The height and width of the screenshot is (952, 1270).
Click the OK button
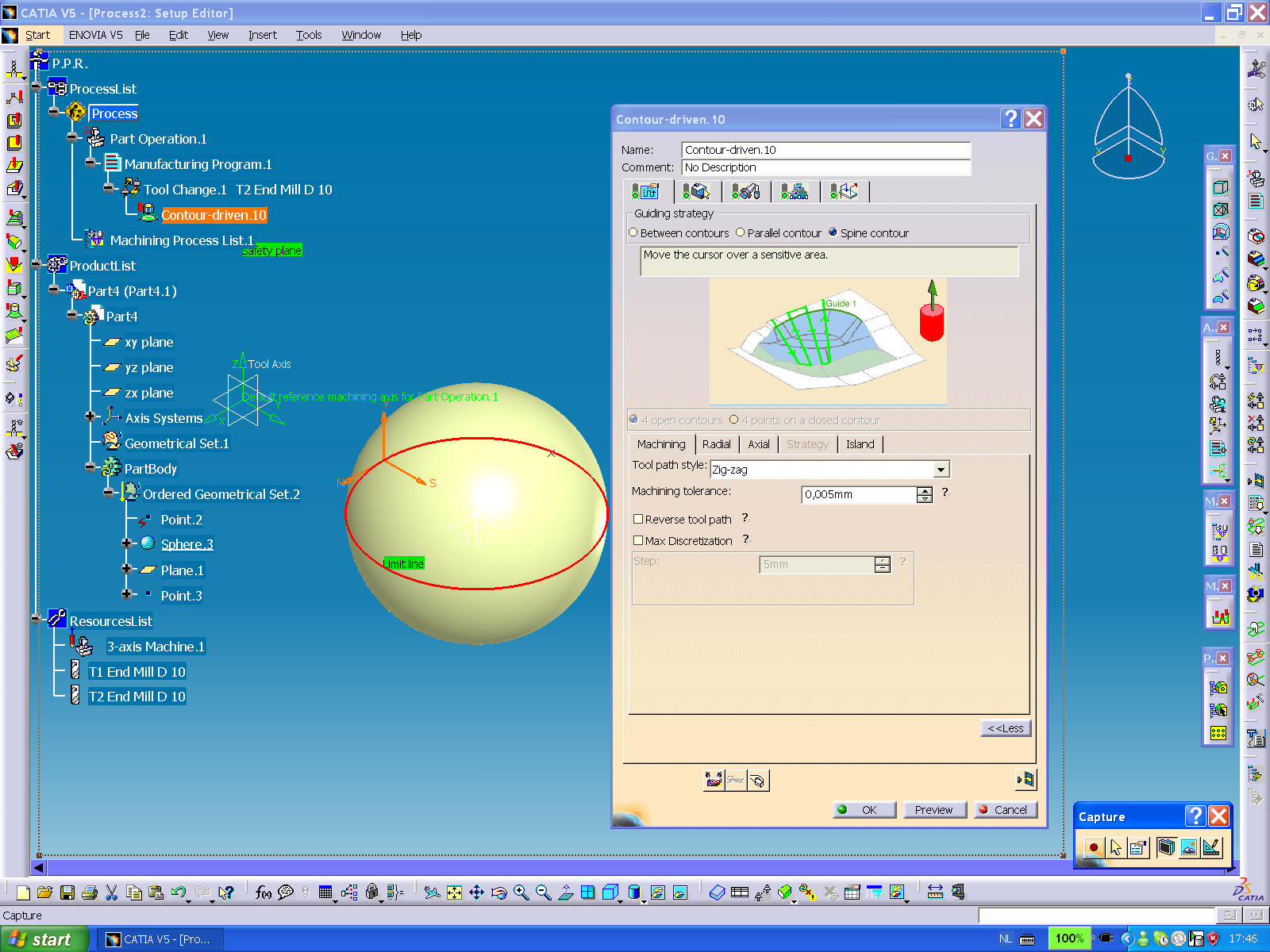click(x=864, y=810)
